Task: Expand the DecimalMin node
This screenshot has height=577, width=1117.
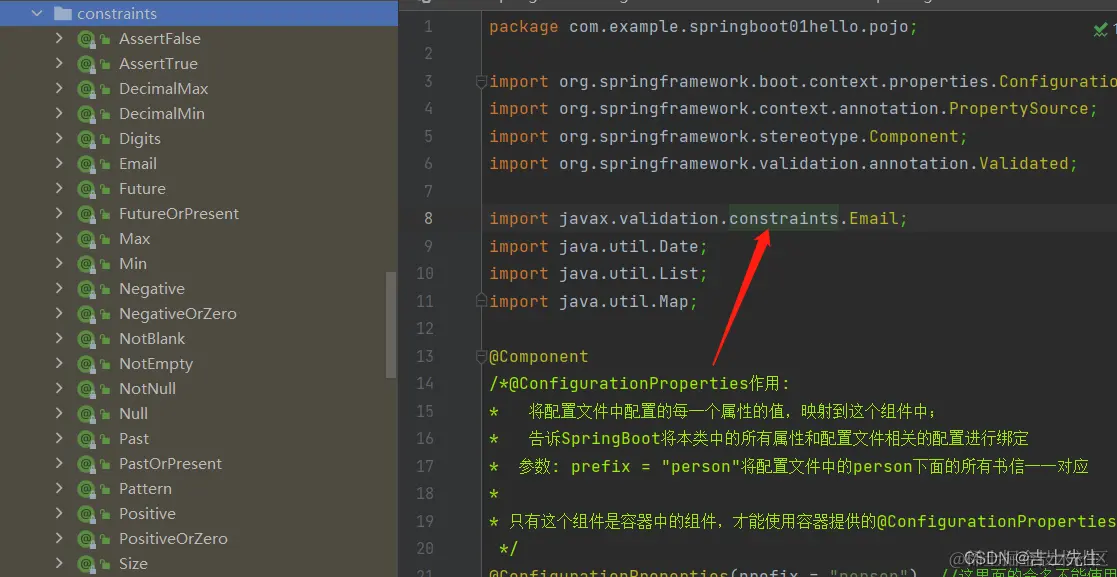Action: pyautogui.click(x=59, y=113)
